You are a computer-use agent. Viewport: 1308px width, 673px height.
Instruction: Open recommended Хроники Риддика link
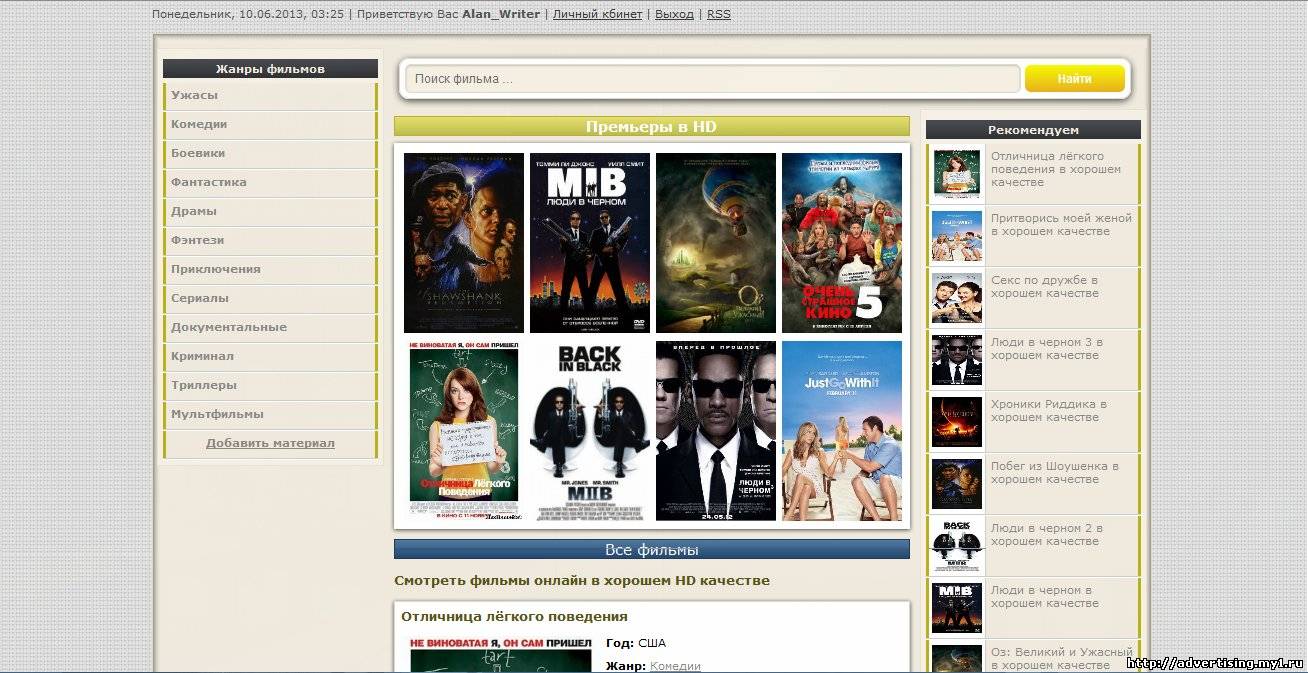(1049, 411)
